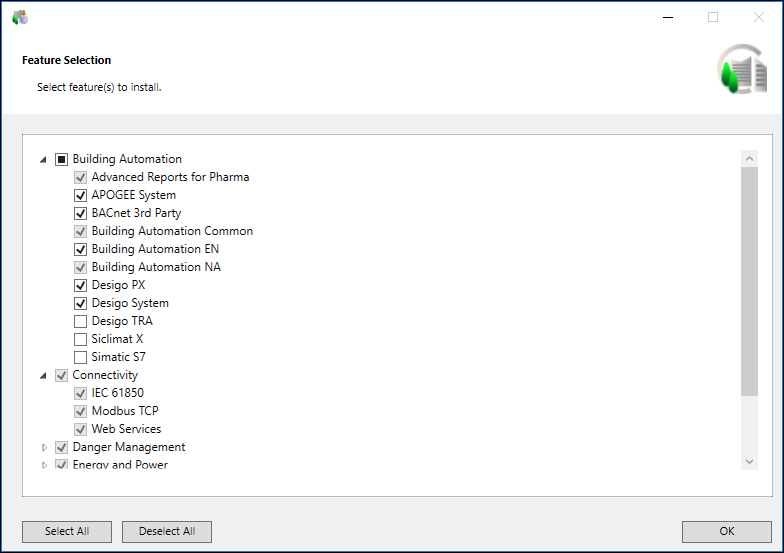784x553 pixels.
Task: Uncheck the BACnet 3rd Party checkbox
Action: pos(81,213)
